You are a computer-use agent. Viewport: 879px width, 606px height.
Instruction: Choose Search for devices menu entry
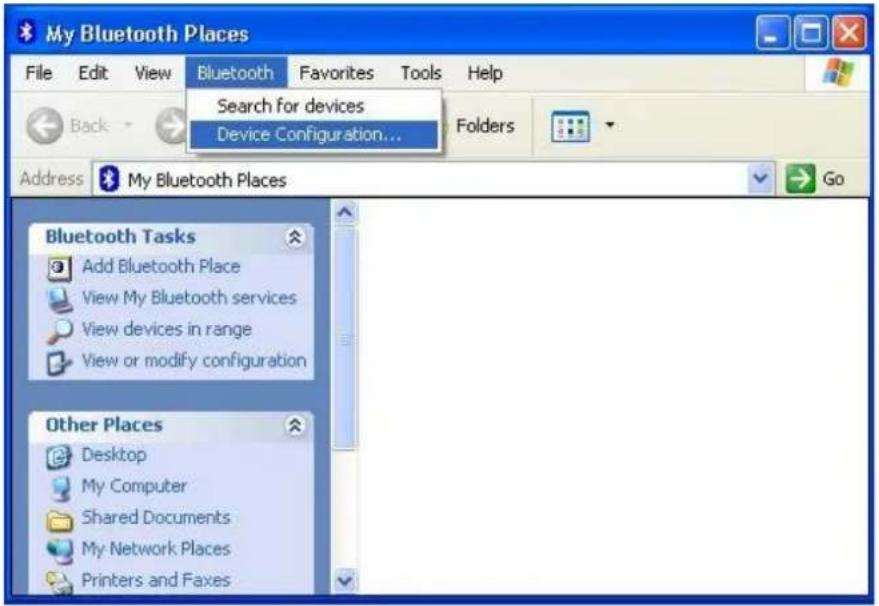click(x=314, y=106)
